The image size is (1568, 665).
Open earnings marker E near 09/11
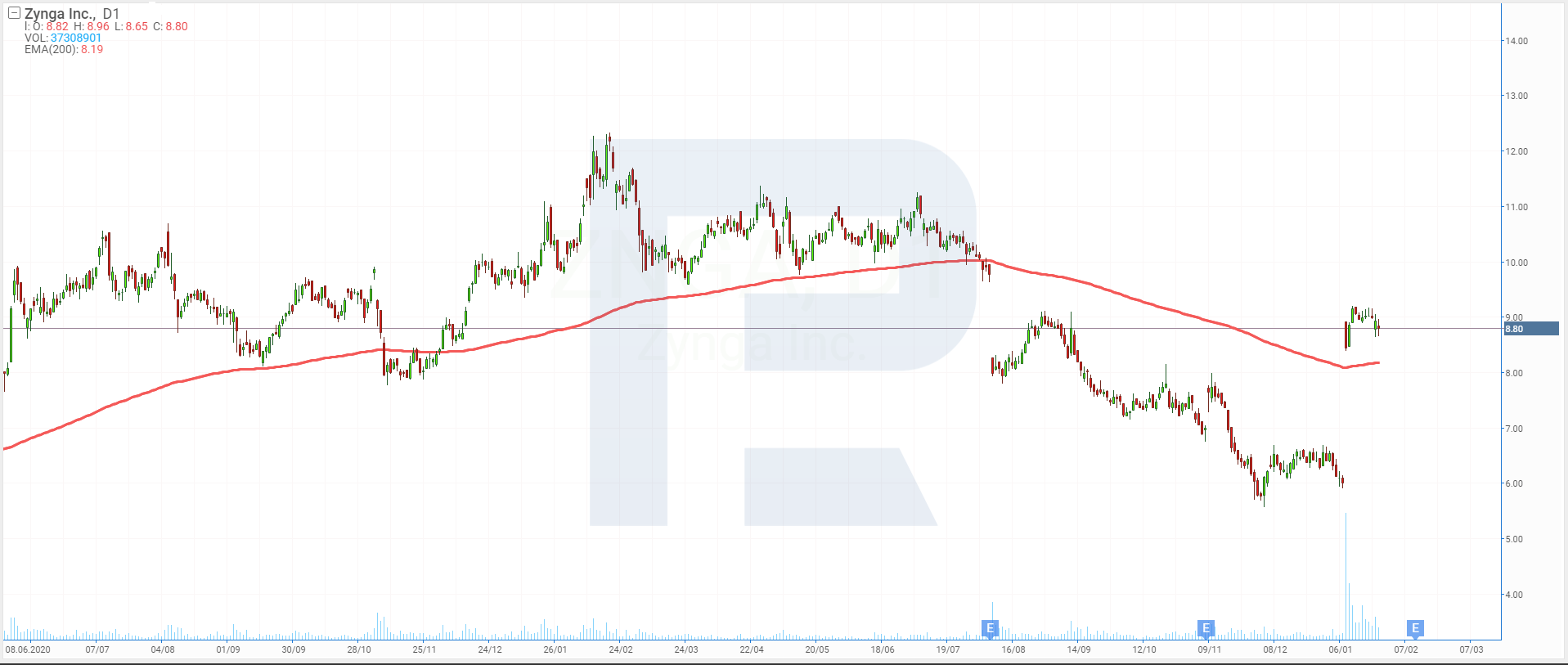pos(1206,628)
